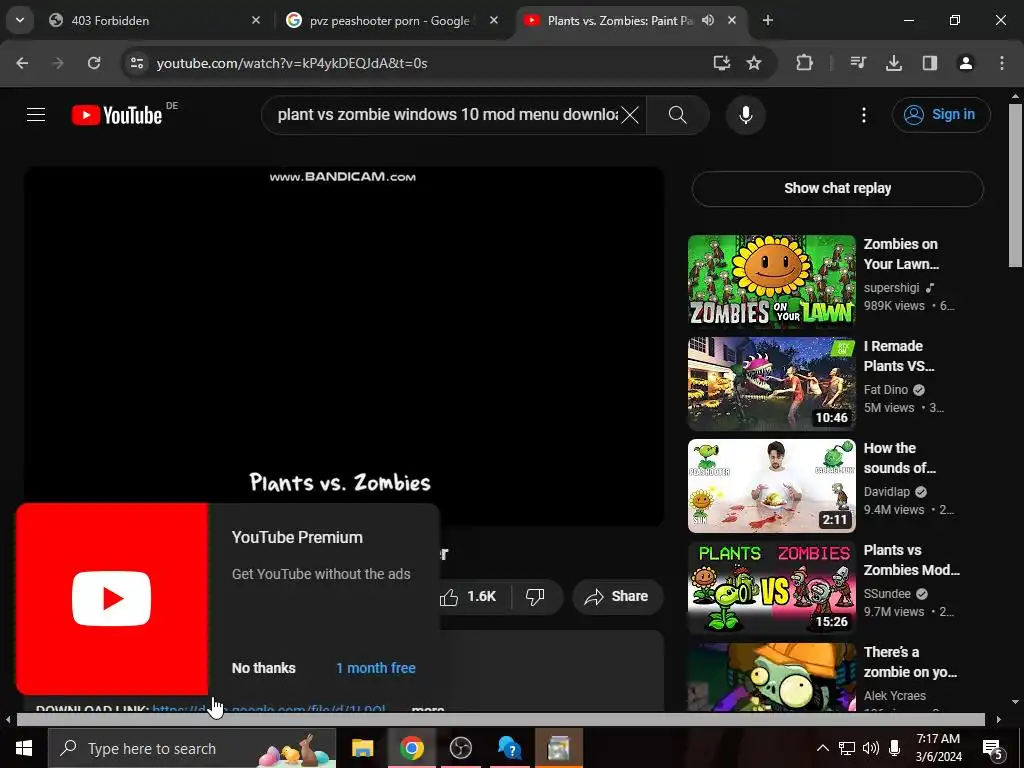Show chat replay panel
Viewport: 1024px width, 768px height.
pyautogui.click(x=837, y=188)
